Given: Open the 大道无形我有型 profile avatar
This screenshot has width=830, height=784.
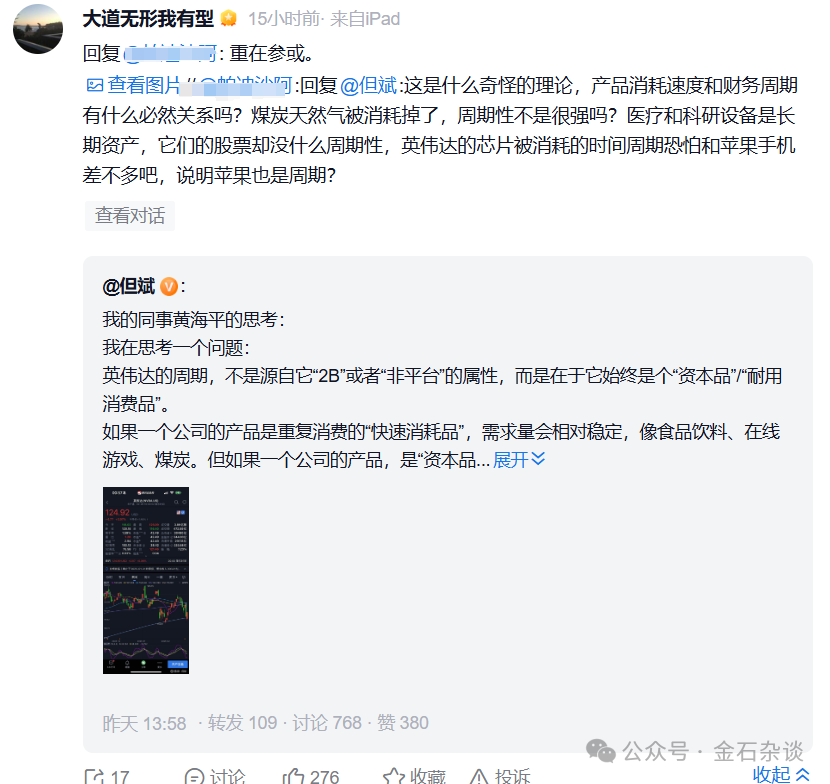Looking at the screenshot, I should [38, 29].
